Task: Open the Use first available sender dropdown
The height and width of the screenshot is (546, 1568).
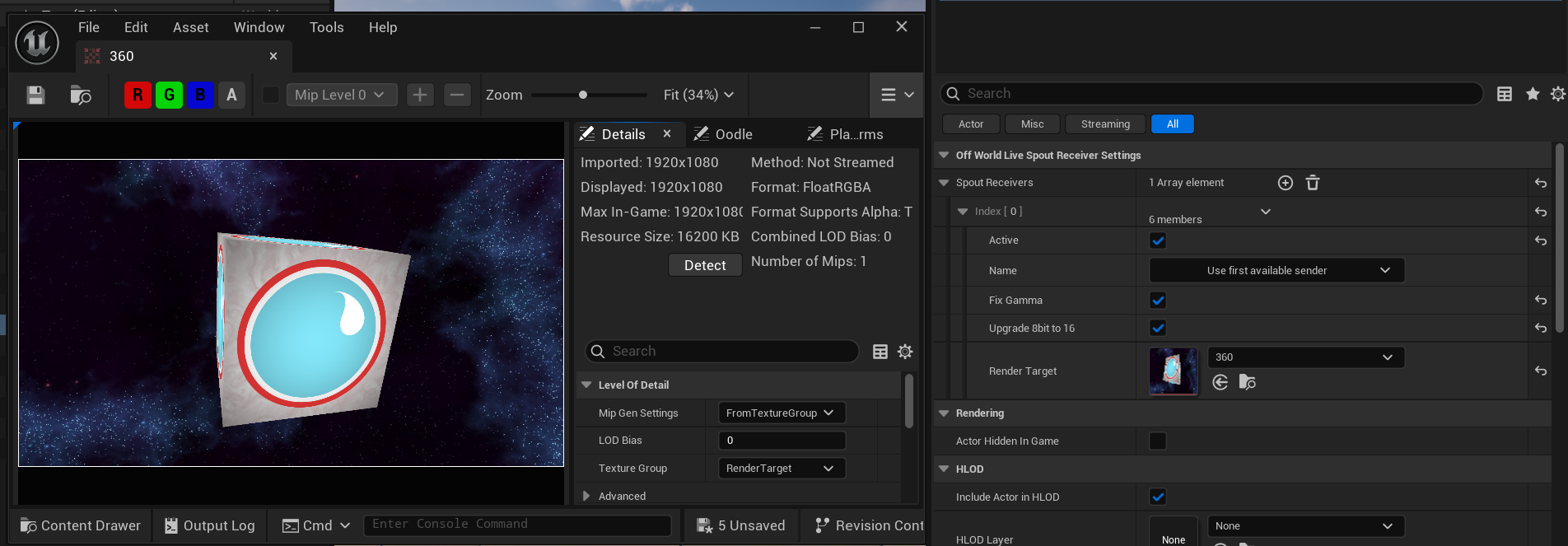Action: [x=1276, y=270]
